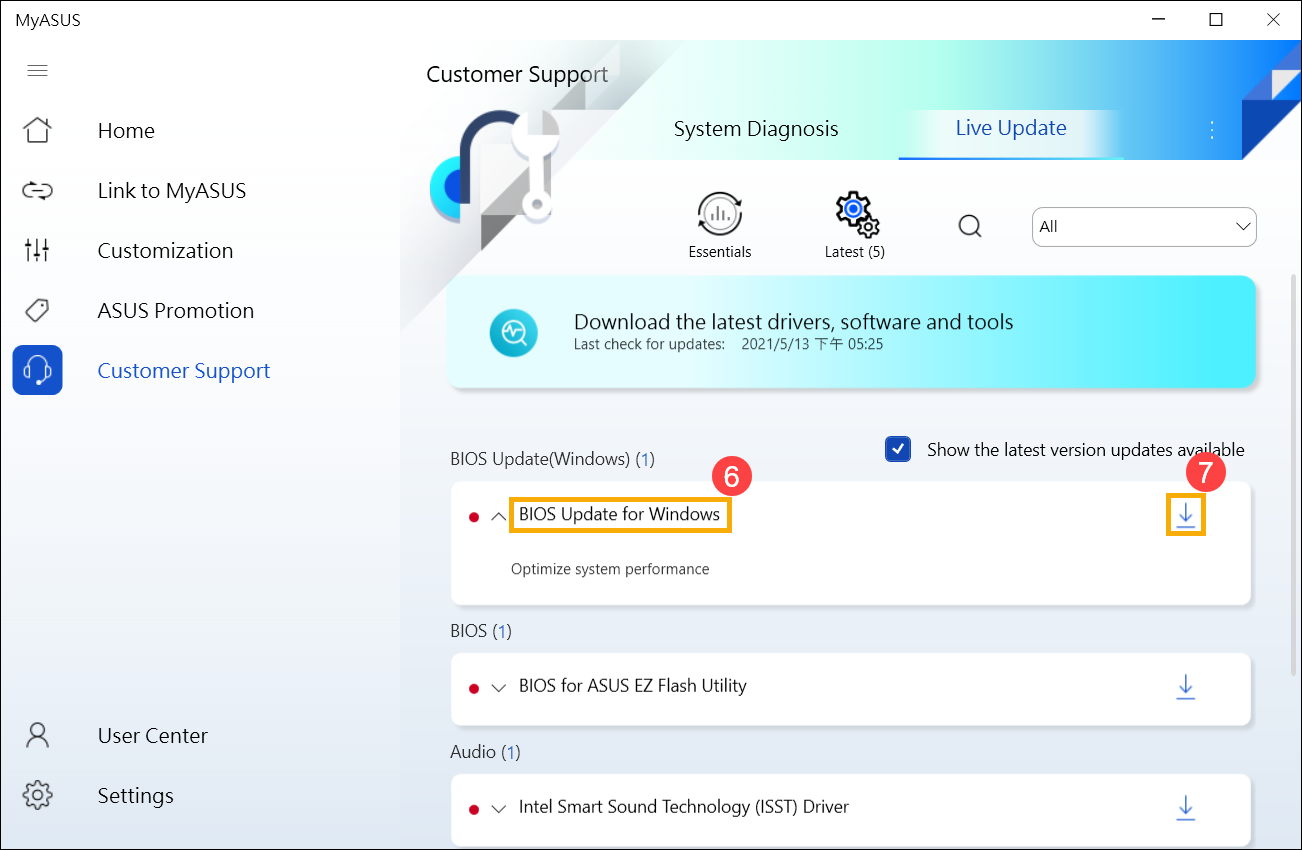Click the check-for-updates round icon in banner
Screen dimensions: 1302x850
[x=514, y=333]
